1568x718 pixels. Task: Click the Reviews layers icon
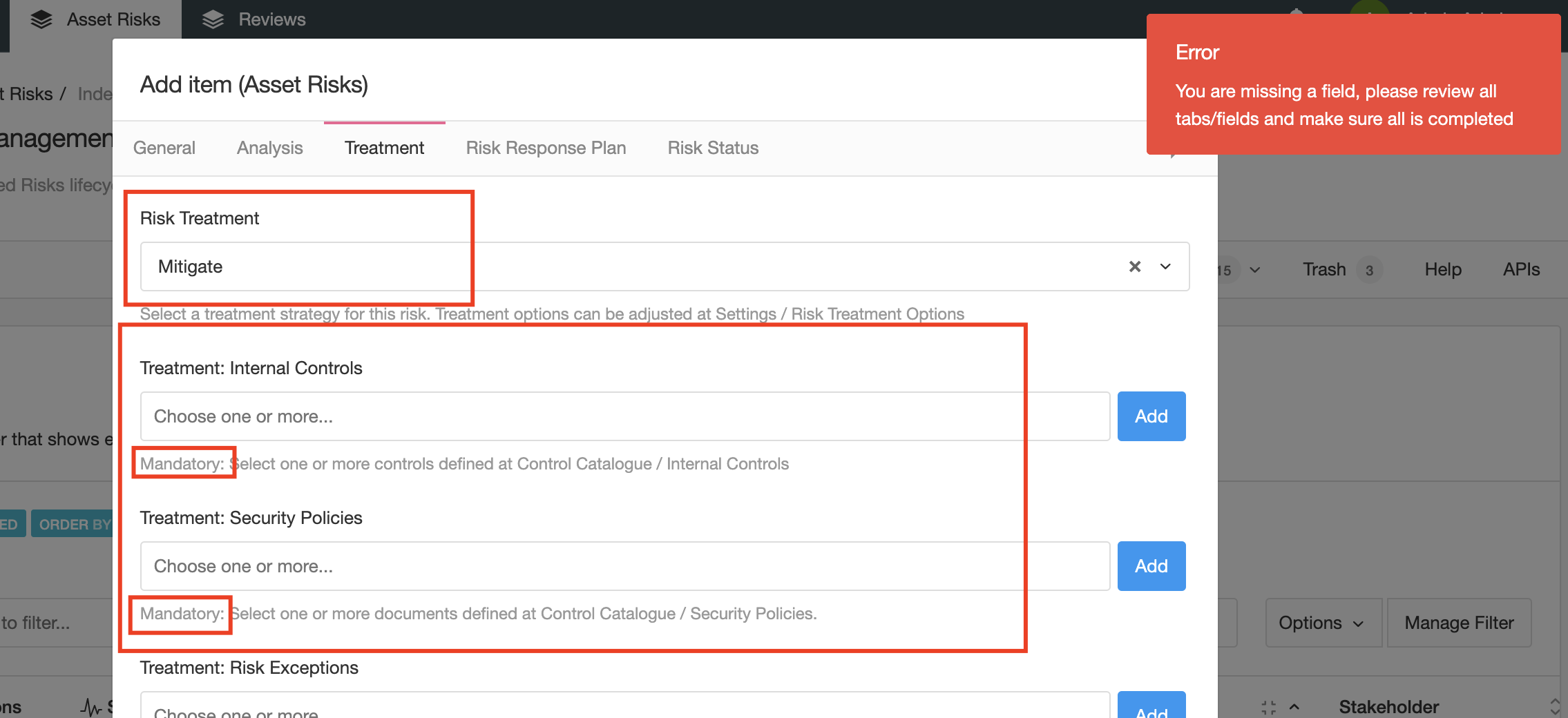(213, 19)
